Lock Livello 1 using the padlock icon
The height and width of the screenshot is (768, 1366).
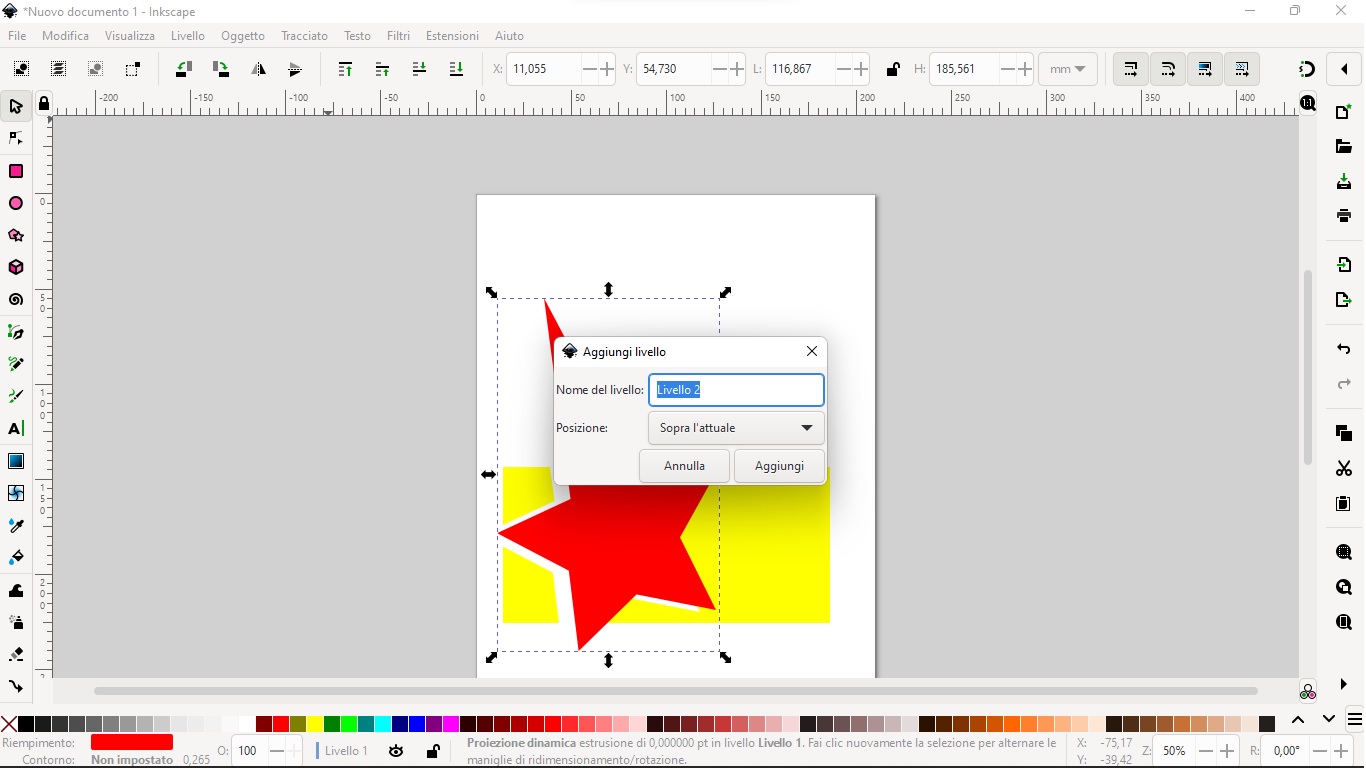click(433, 752)
